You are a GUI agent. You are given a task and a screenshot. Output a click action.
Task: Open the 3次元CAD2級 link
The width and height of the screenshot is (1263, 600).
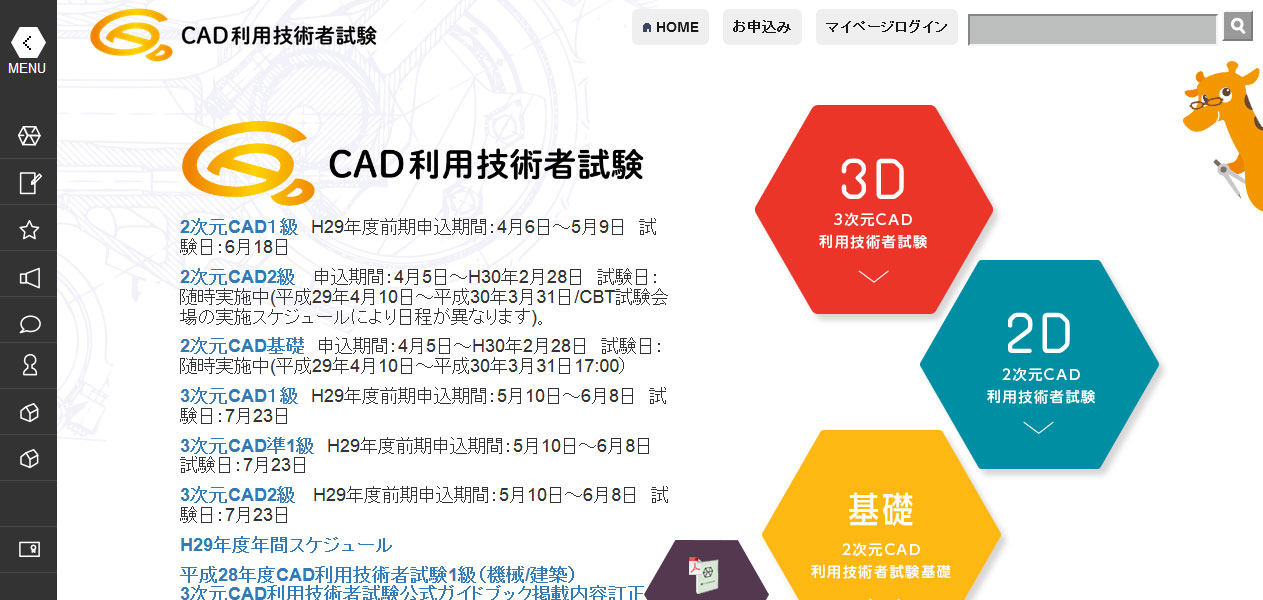coord(238,495)
